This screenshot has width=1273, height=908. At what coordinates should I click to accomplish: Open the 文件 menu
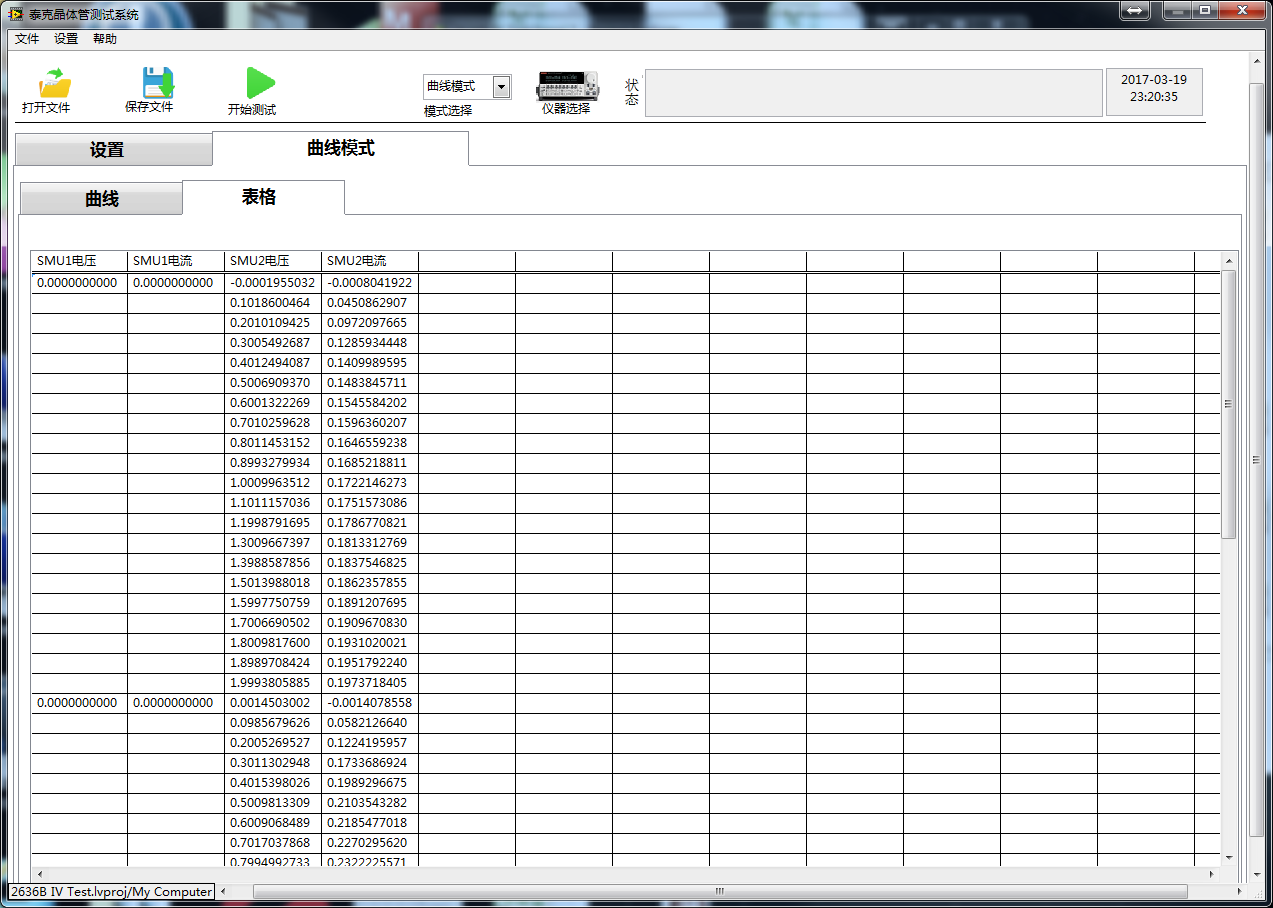click(x=27, y=39)
